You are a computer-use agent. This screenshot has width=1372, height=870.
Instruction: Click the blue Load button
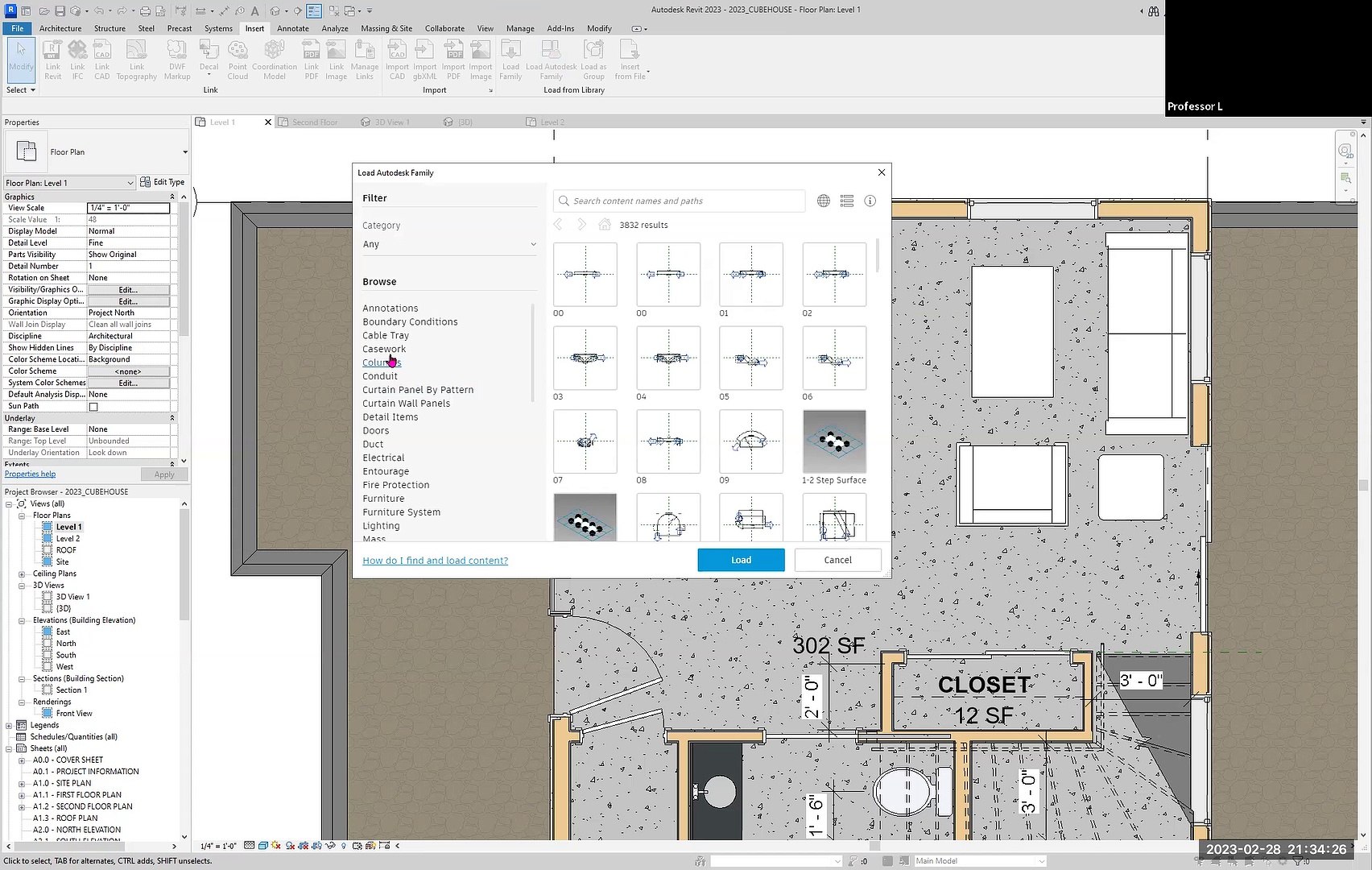point(741,560)
